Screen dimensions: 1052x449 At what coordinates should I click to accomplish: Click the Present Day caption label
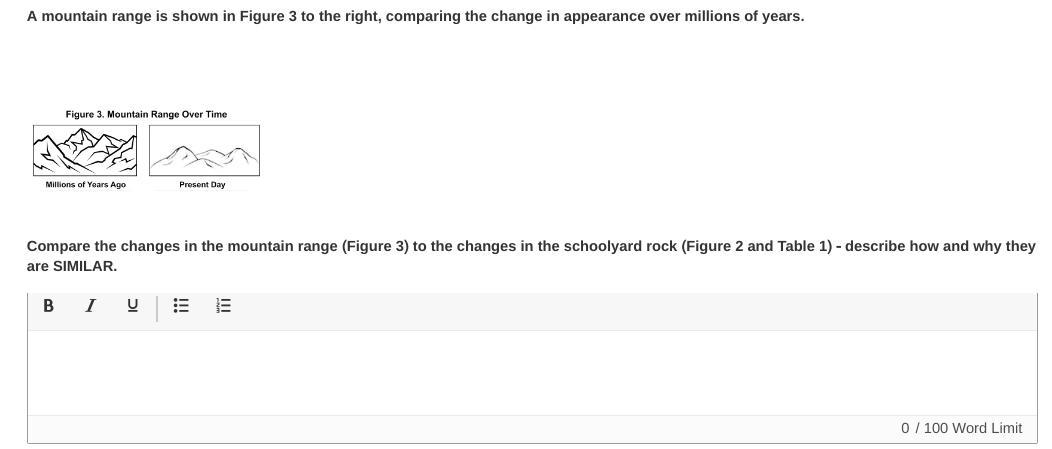click(202, 185)
